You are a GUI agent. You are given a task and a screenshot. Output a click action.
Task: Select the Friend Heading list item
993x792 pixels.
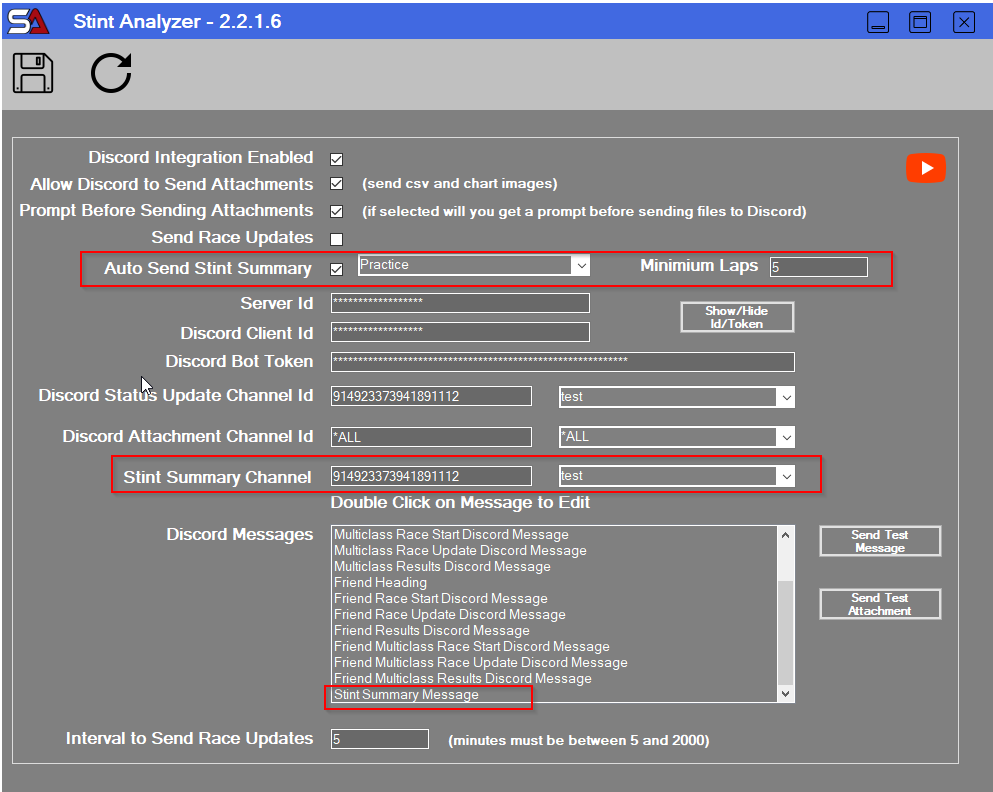click(x=380, y=582)
